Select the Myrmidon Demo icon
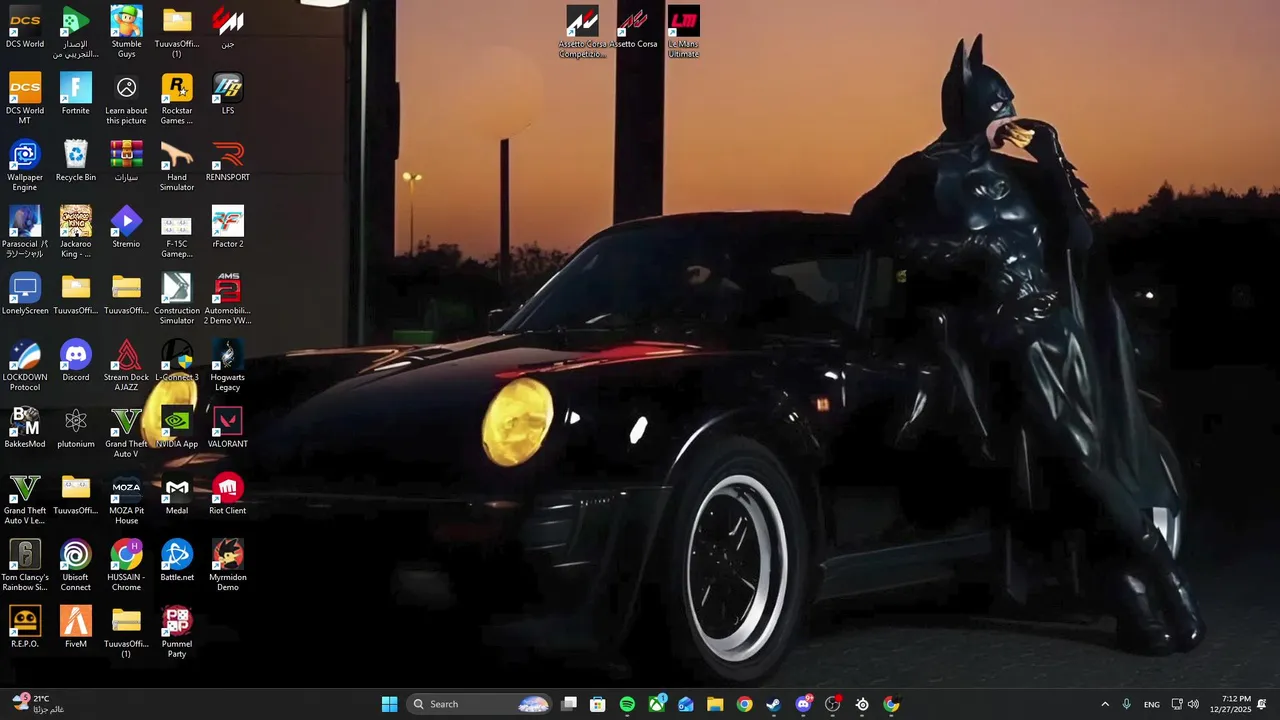The height and width of the screenshot is (720, 1280). point(228,565)
